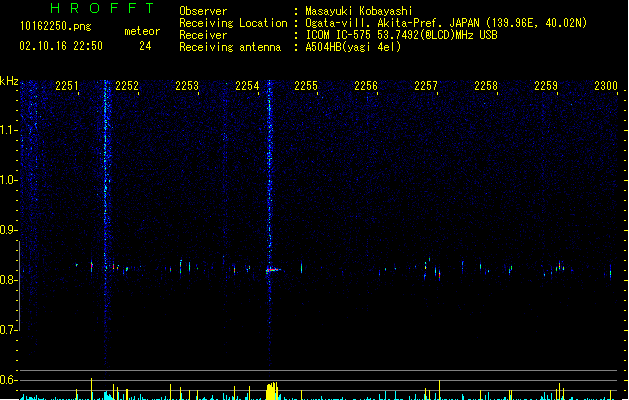Screen dimensions: 629x400
Task: Click the 1.0 kHz axis label
Action: [x=8, y=180]
